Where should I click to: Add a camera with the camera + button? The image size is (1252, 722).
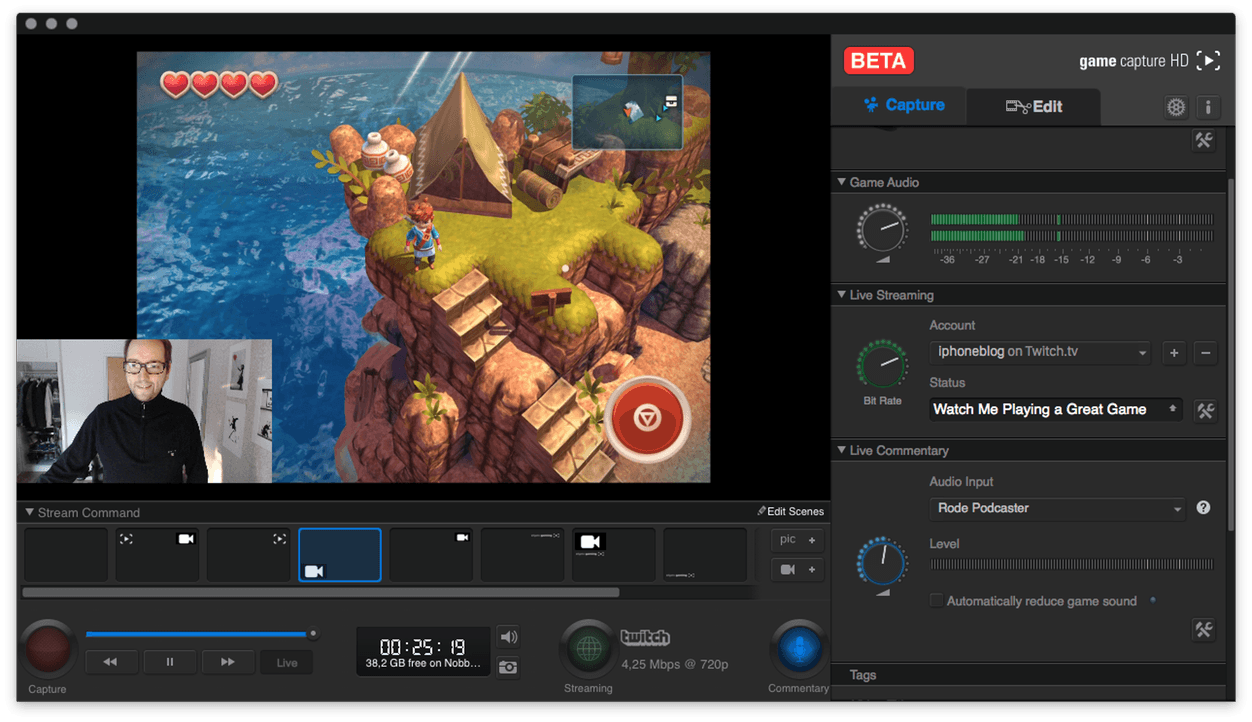(797, 570)
